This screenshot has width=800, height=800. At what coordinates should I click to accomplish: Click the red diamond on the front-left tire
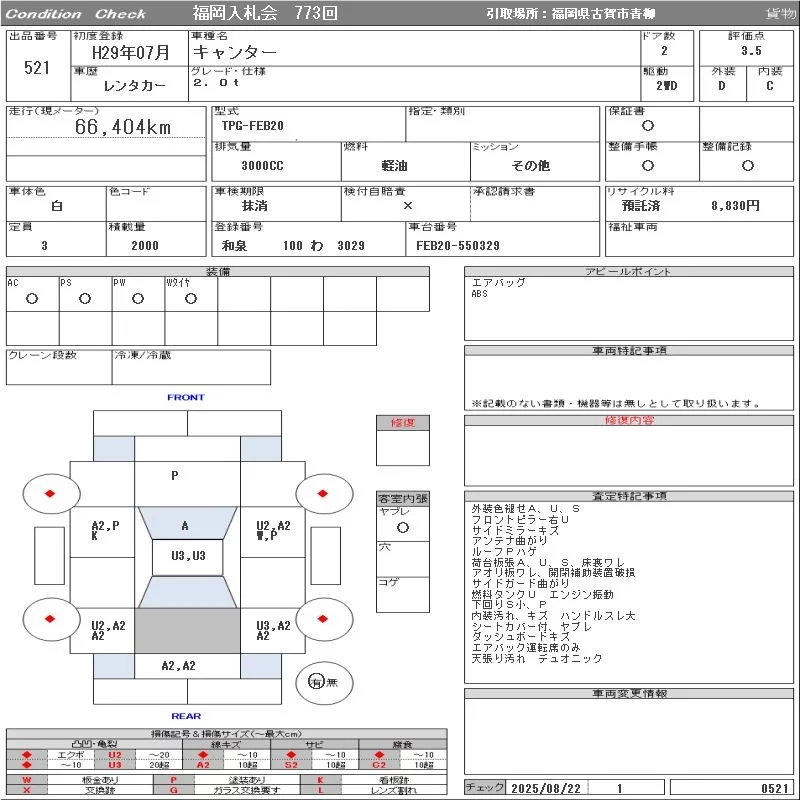pyautogui.click(x=50, y=493)
